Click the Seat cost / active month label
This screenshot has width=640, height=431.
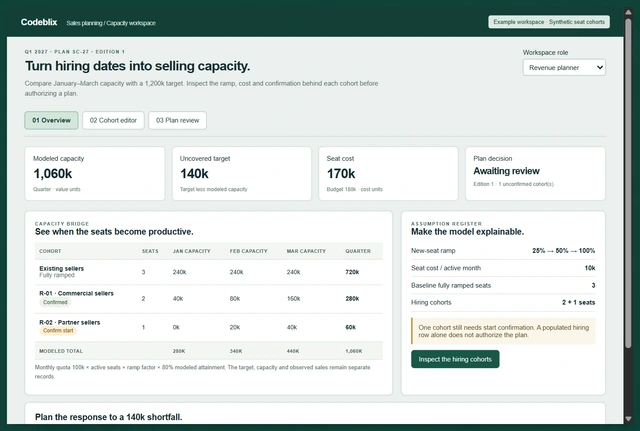tap(446, 268)
